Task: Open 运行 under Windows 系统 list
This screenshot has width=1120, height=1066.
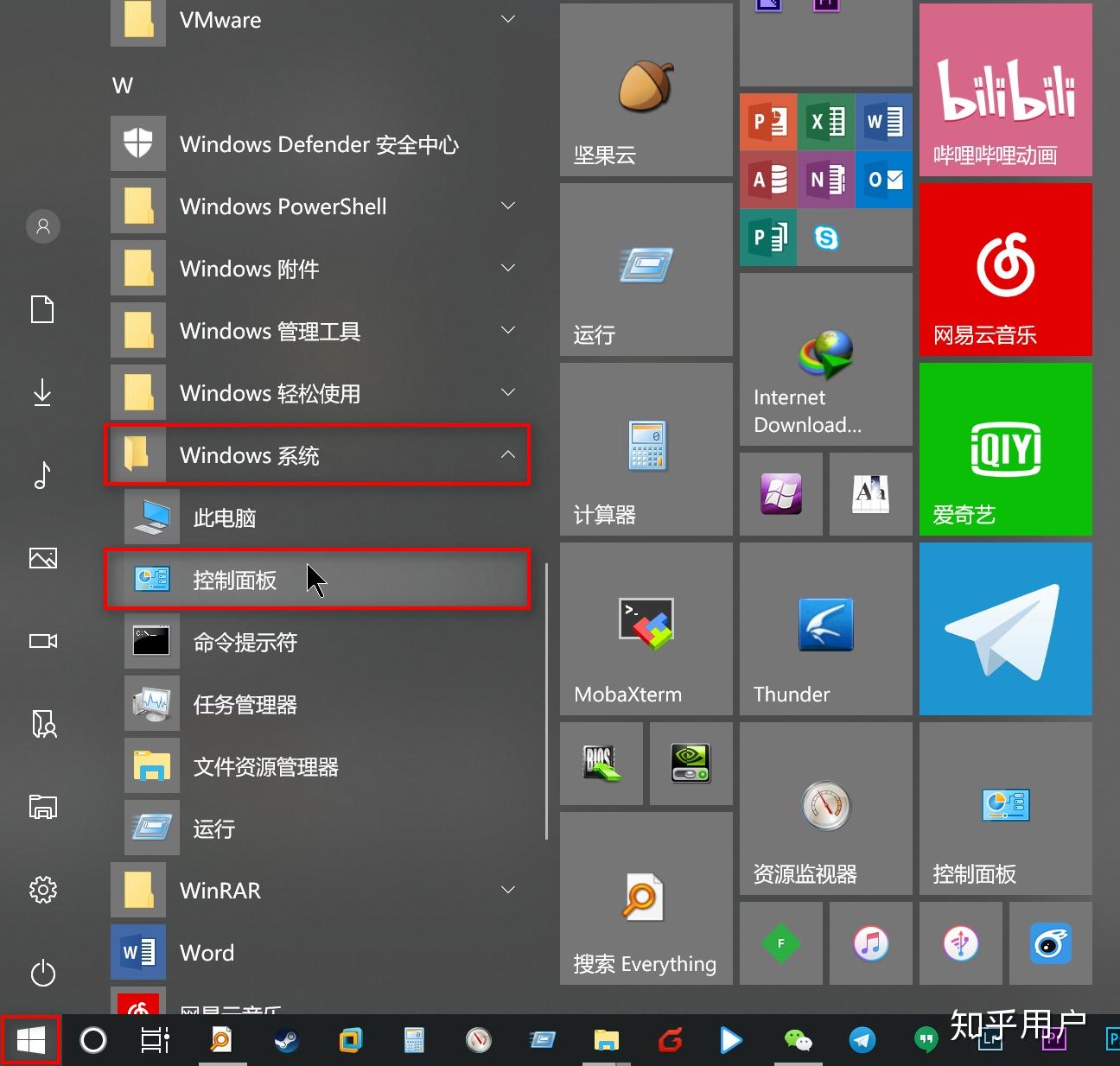Action: (x=318, y=828)
